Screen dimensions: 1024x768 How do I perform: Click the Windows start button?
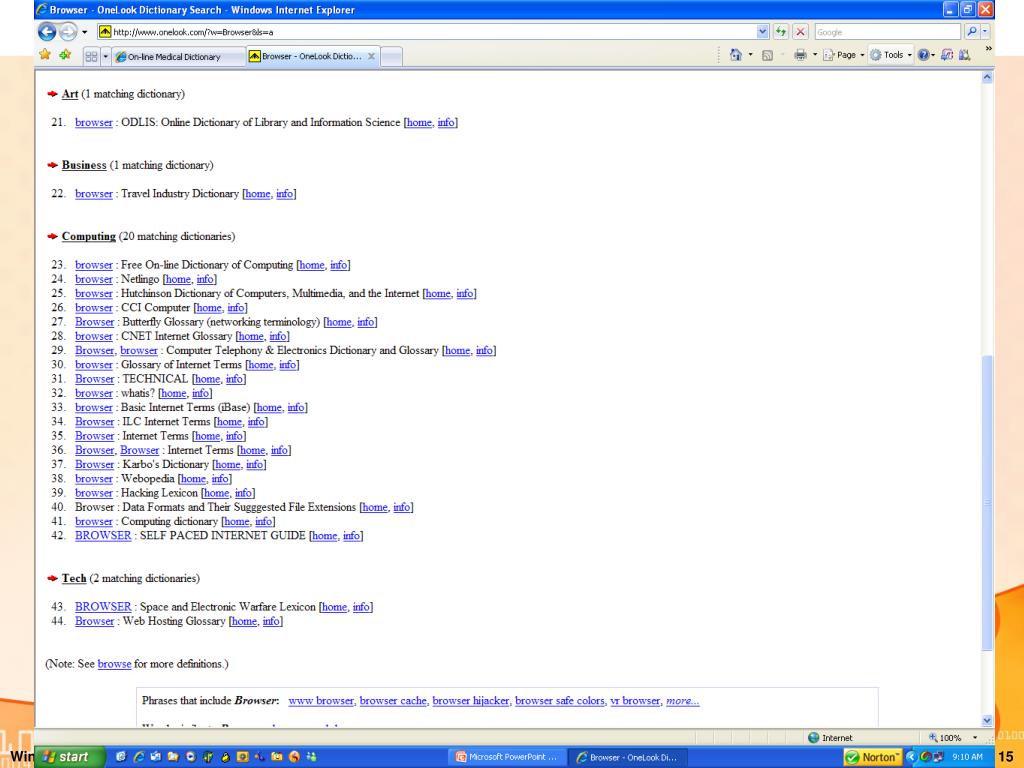[x=69, y=757]
